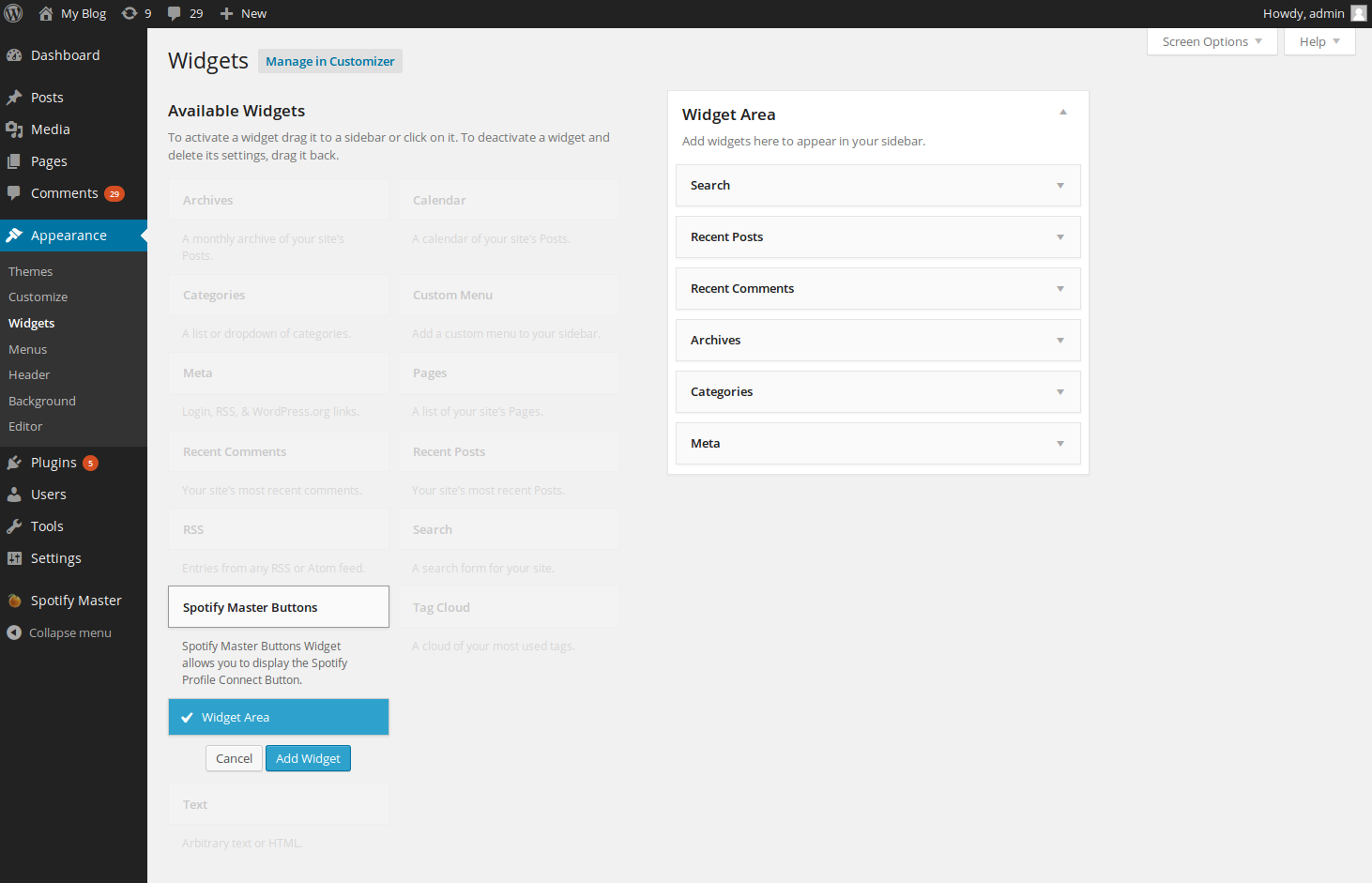Select the Spotify Master Buttons widget
1372x883 pixels.
(x=279, y=607)
